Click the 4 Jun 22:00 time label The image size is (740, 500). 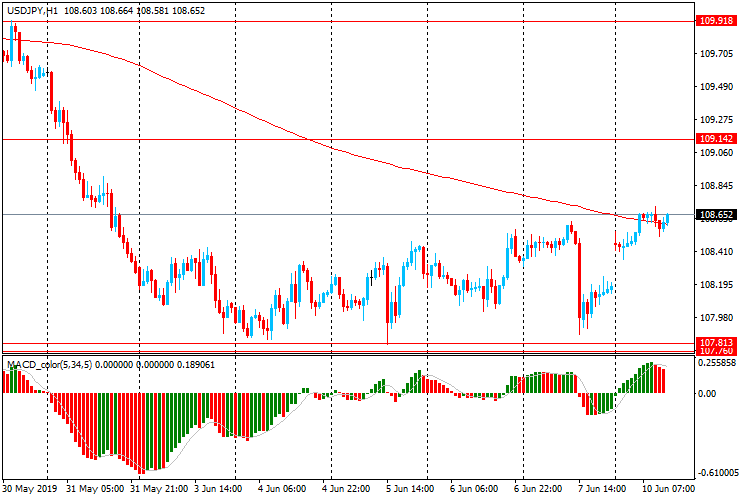[x=346, y=488]
